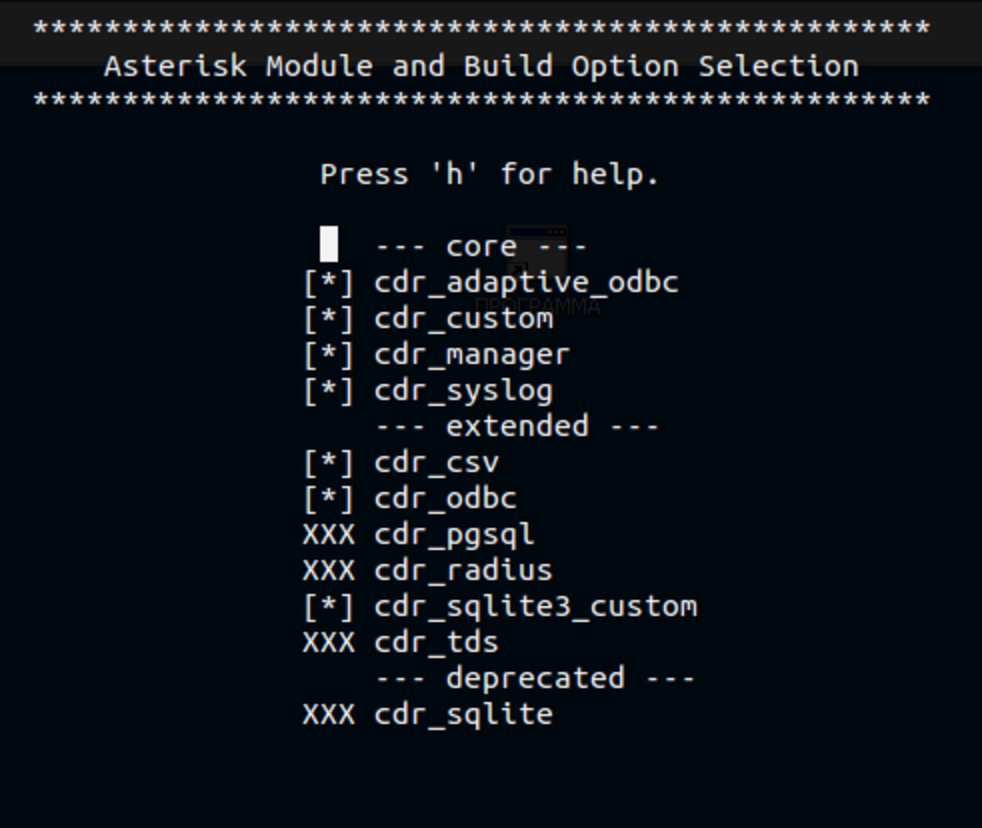Select the cdr_radius module entry
The height and width of the screenshot is (828, 982).
[x=463, y=571]
